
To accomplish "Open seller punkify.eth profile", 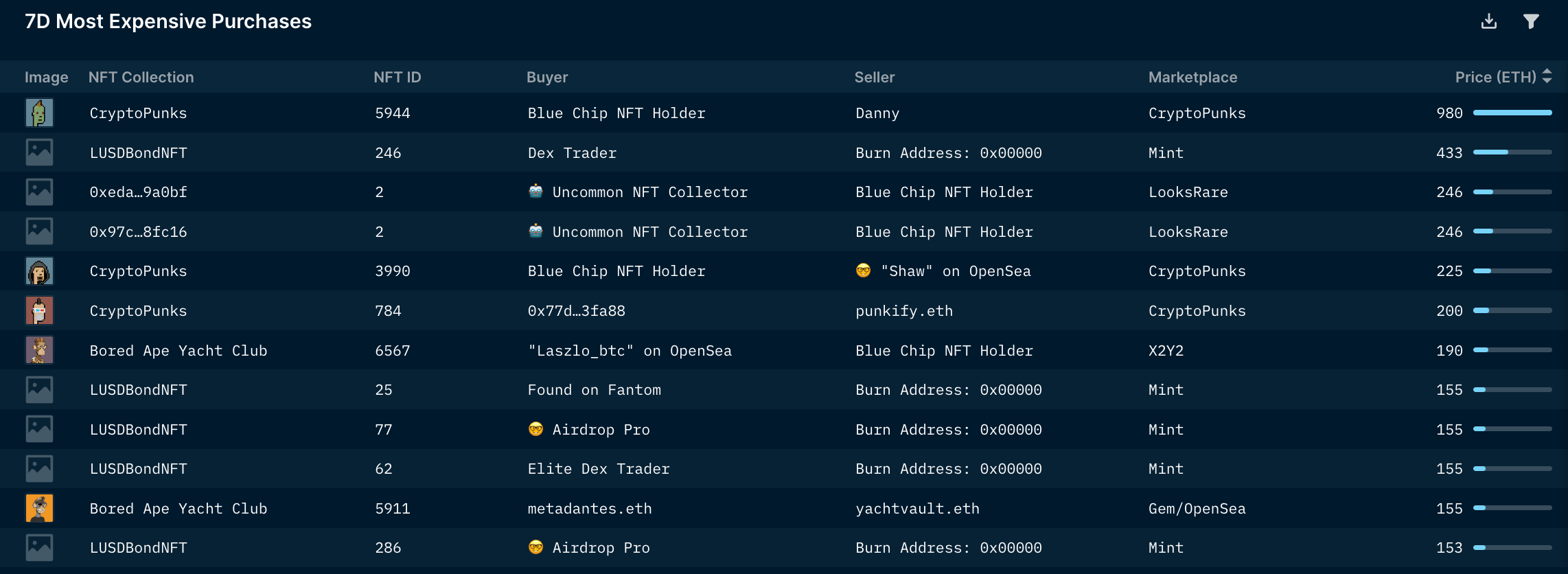I will click(x=903, y=311).
